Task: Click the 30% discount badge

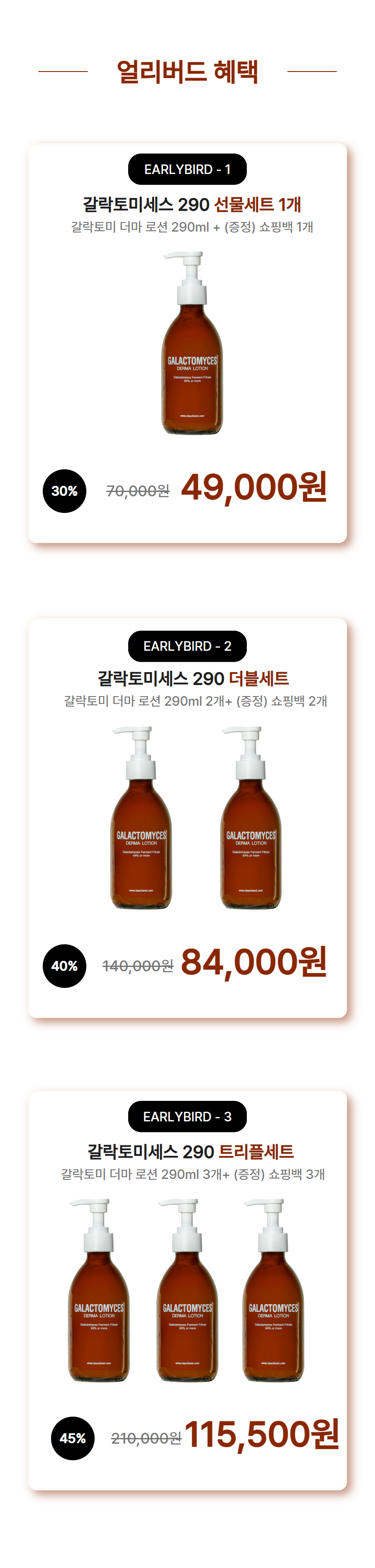Action: [65, 491]
